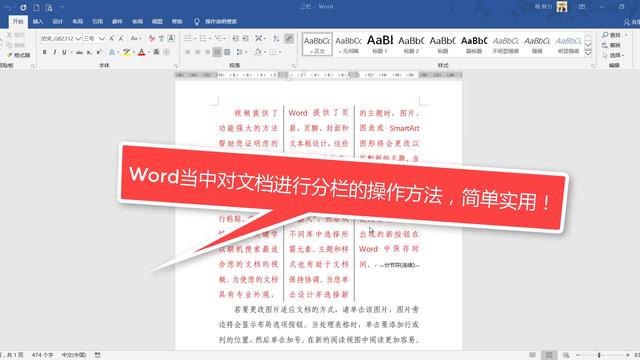Click the Tell Me search box

pyautogui.click(x=216, y=21)
